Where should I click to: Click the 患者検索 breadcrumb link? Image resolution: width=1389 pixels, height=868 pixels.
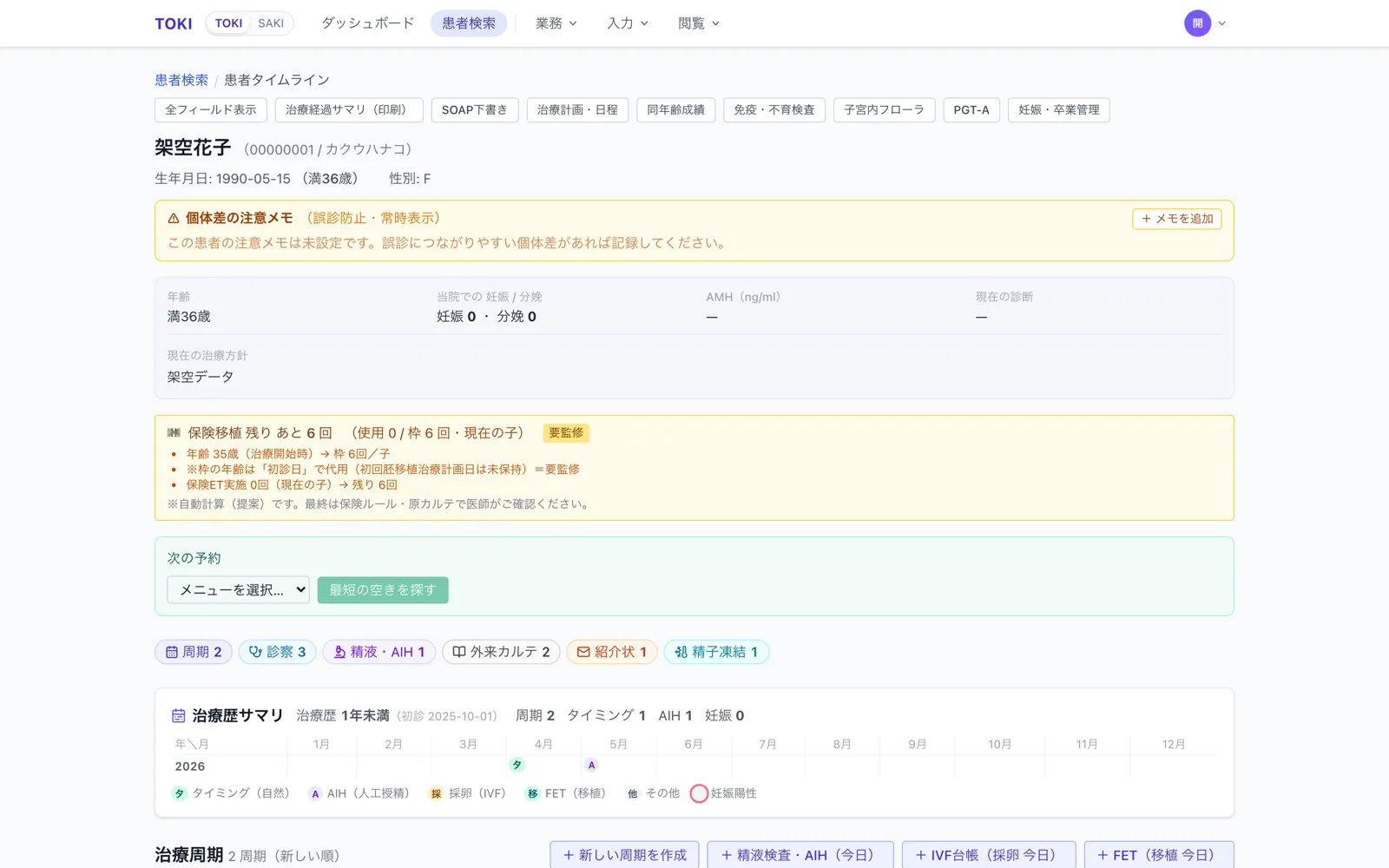click(x=181, y=80)
